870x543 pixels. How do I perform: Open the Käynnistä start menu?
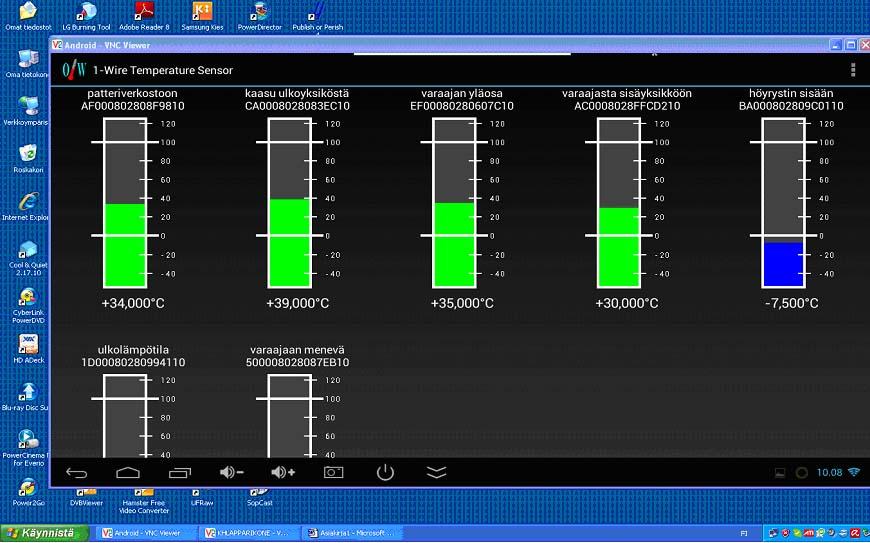42,533
